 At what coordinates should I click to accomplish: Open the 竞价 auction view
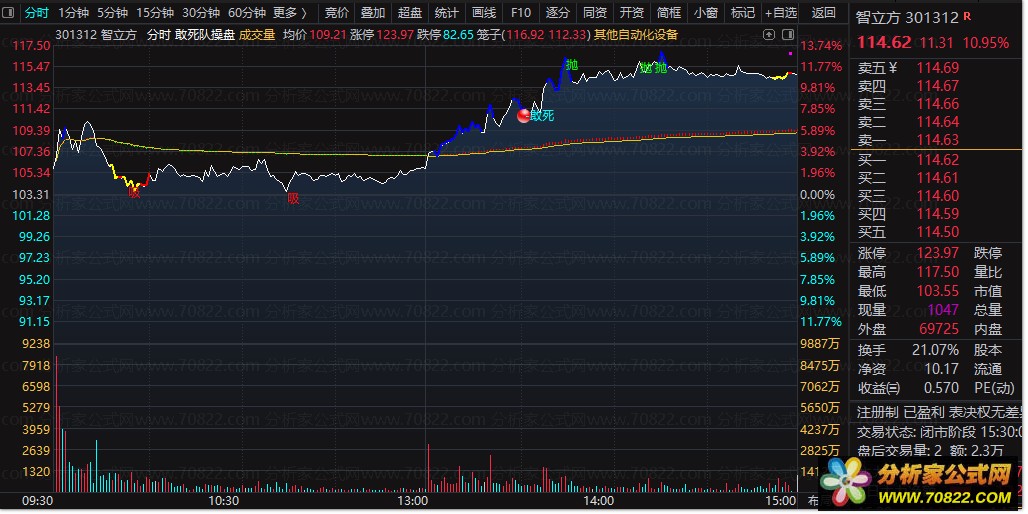(x=337, y=12)
